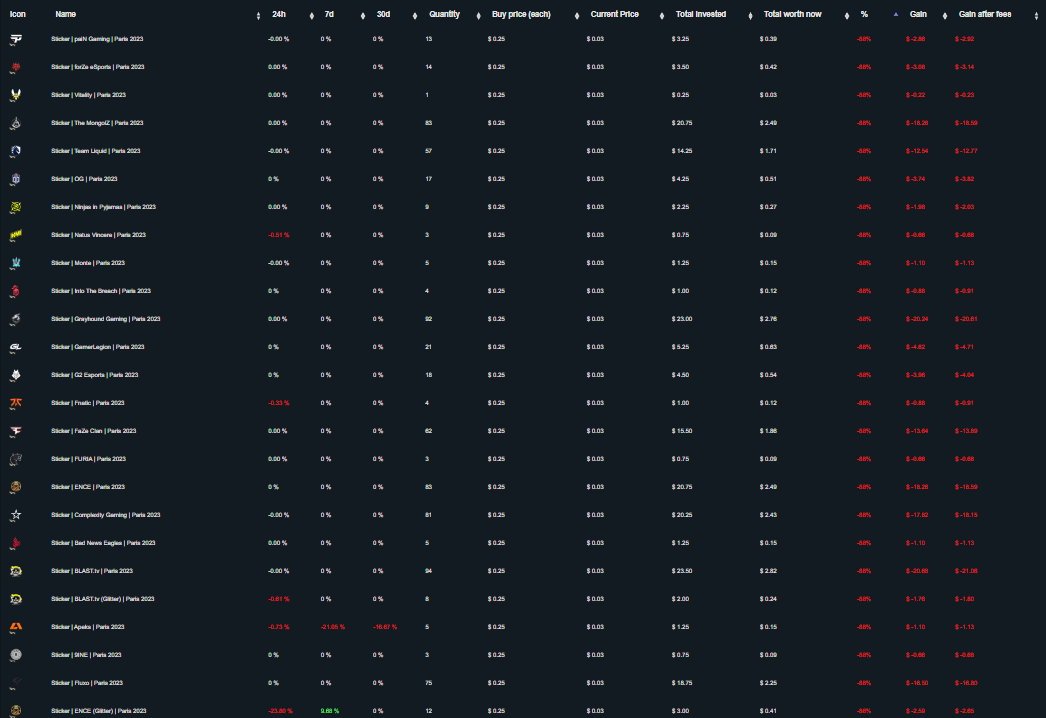Click the 9INE sticker icon

coord(16,656)
